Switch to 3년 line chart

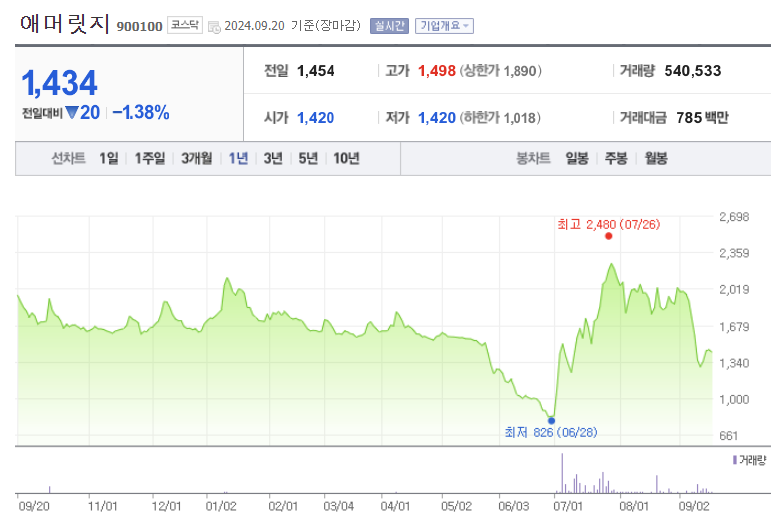[273, 158]
